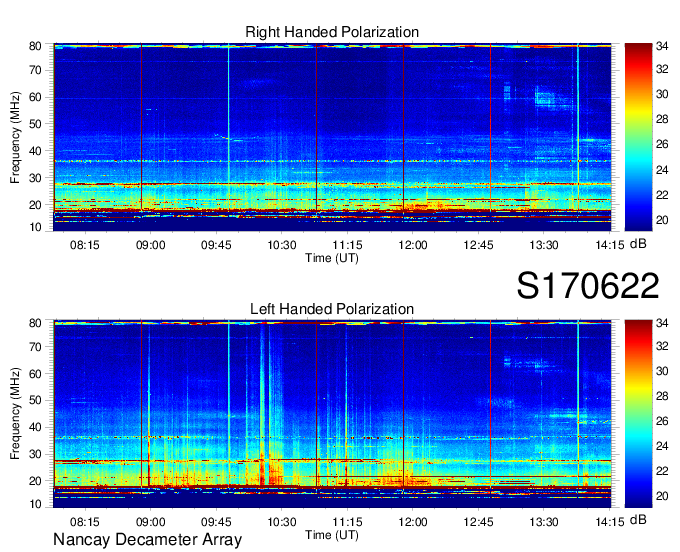This screenshot has width=680, height=552.
Task: Click the 34 value on Right Handed colorbar
Action: (x=662, y=46)
